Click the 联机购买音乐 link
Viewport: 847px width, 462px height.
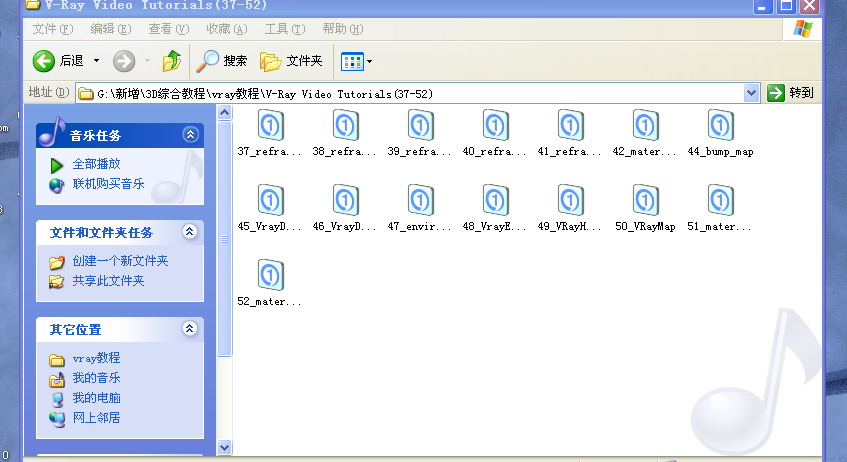click(x=108, y=184)
